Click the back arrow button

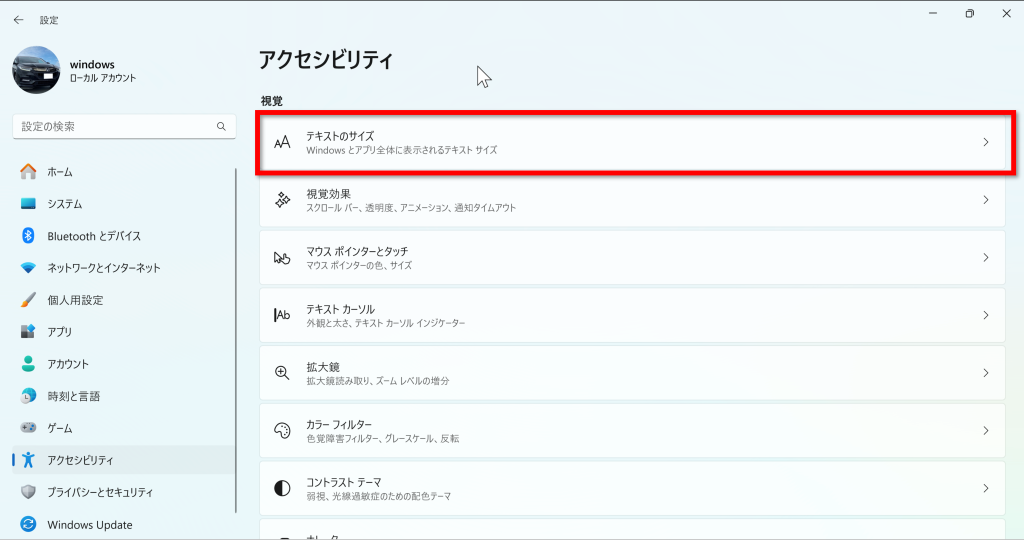[x=18, y=20]
